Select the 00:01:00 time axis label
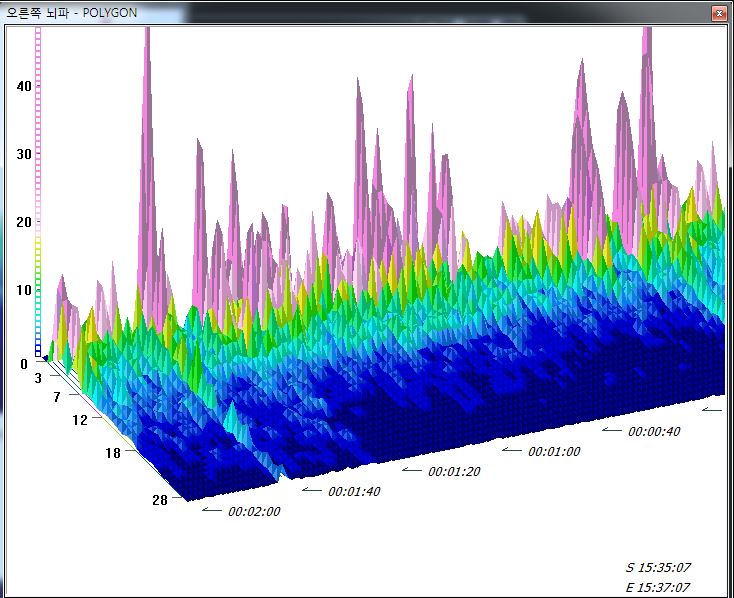The width and height of the screenshot is (734, 598). pyautogui.click(x=554, y=451)
